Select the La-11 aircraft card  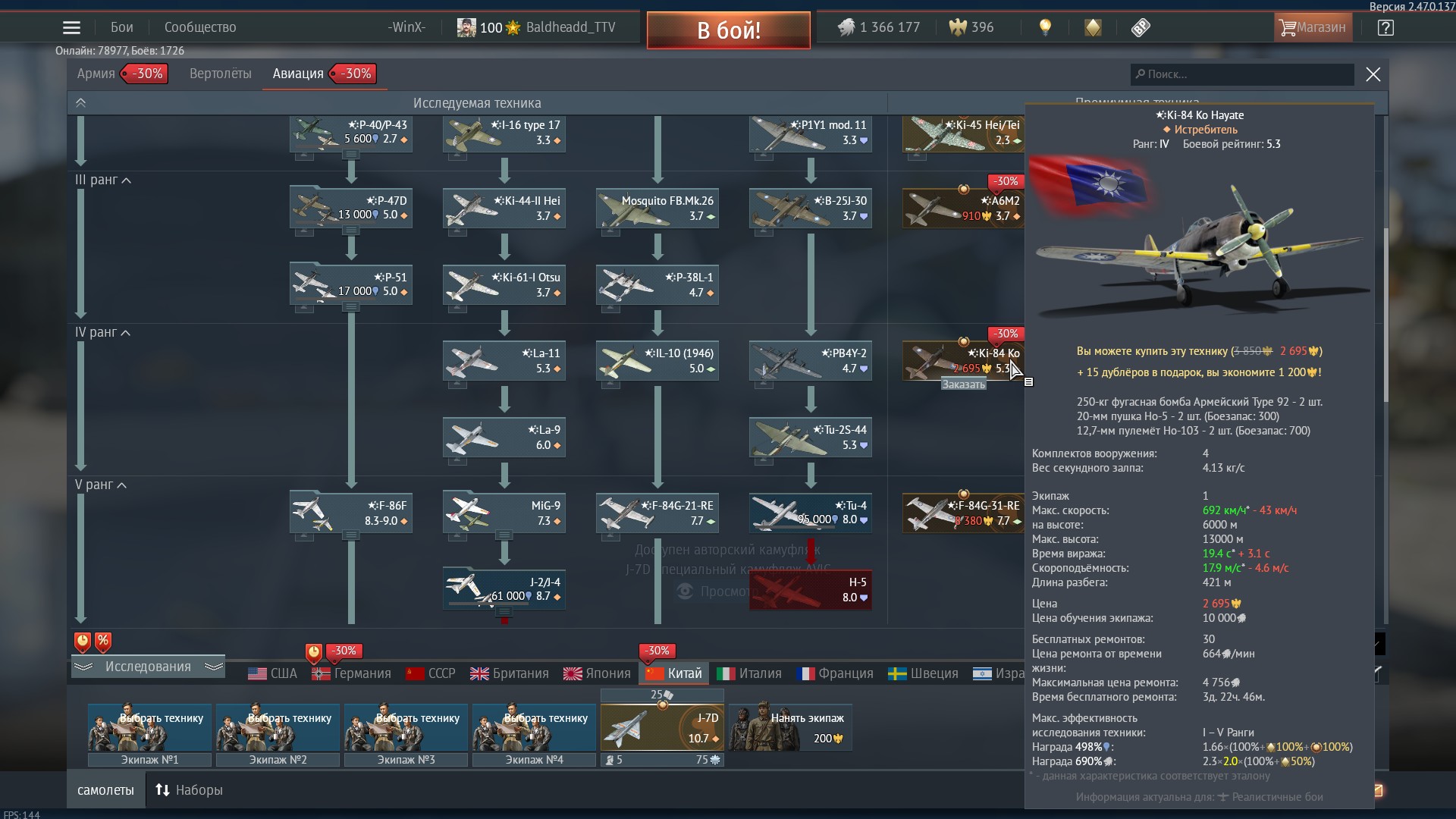pos(504,360)
